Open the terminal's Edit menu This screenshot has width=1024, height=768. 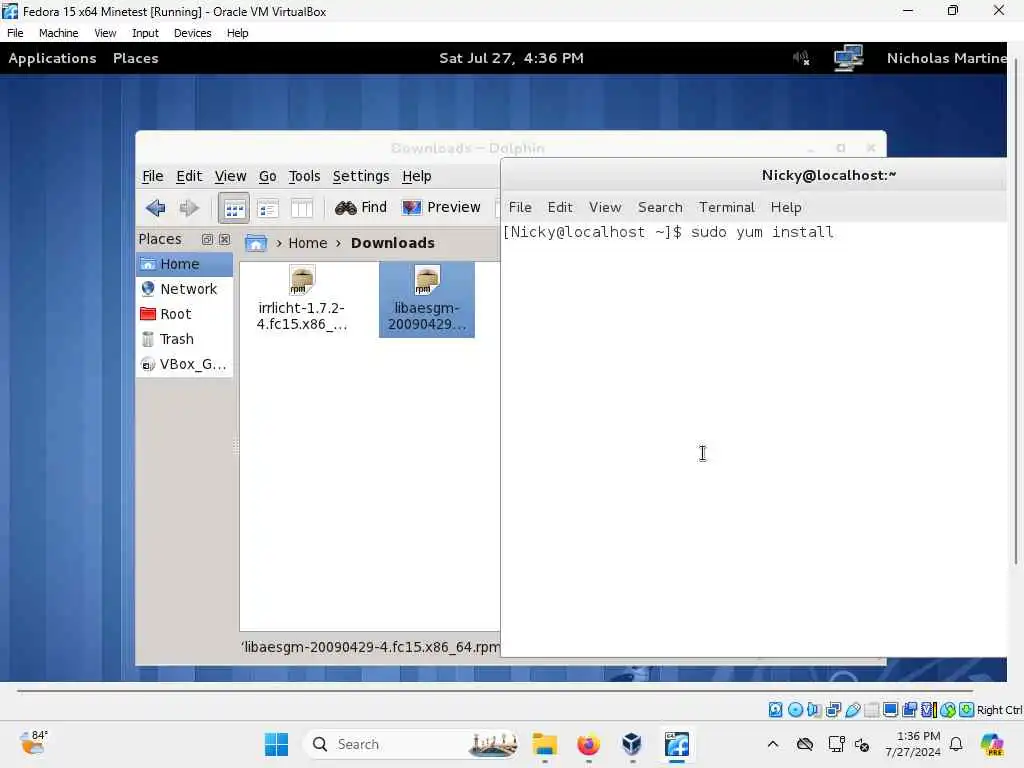click(560, 208)
